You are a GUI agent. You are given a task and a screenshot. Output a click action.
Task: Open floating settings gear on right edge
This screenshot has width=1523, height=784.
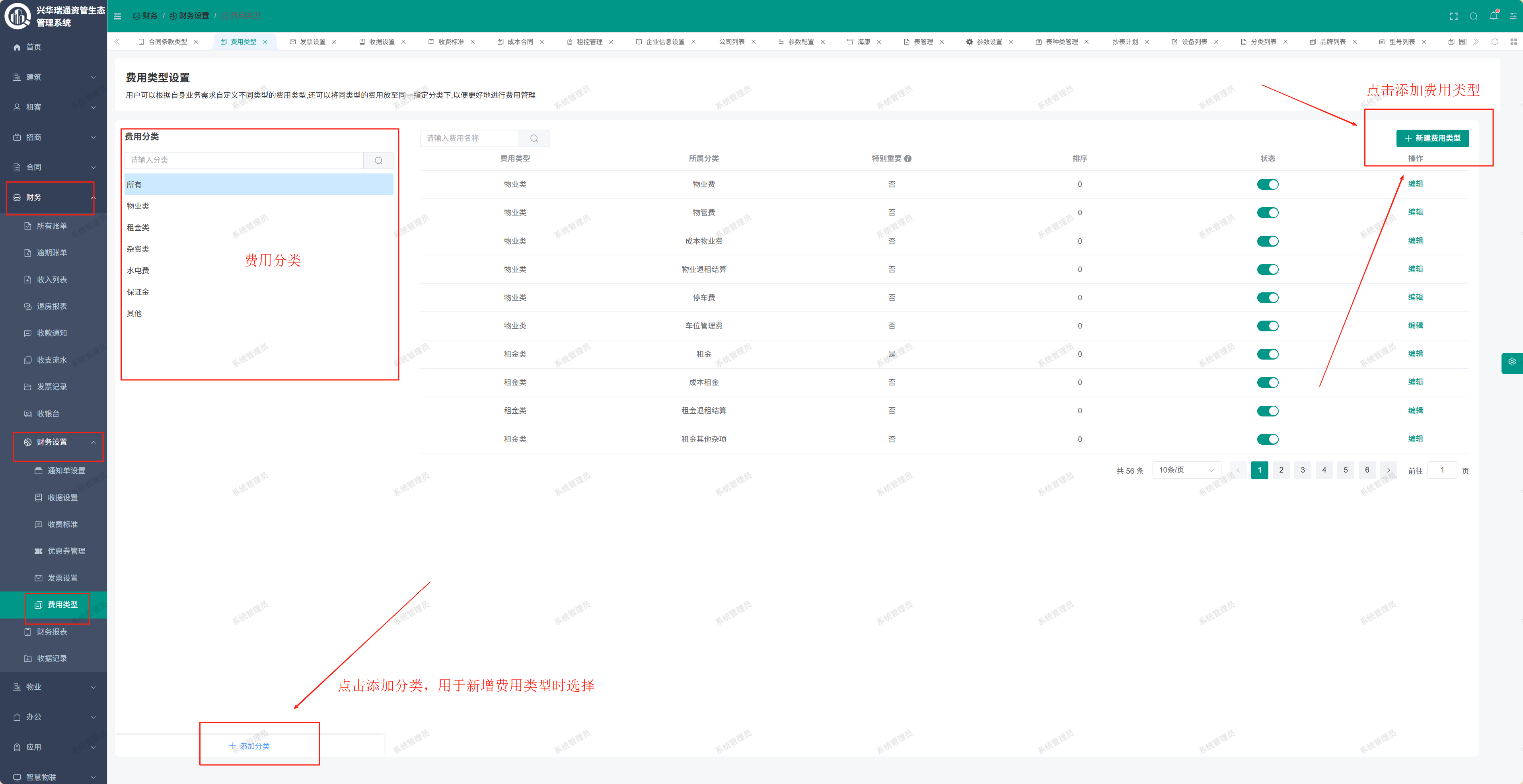1512,362
